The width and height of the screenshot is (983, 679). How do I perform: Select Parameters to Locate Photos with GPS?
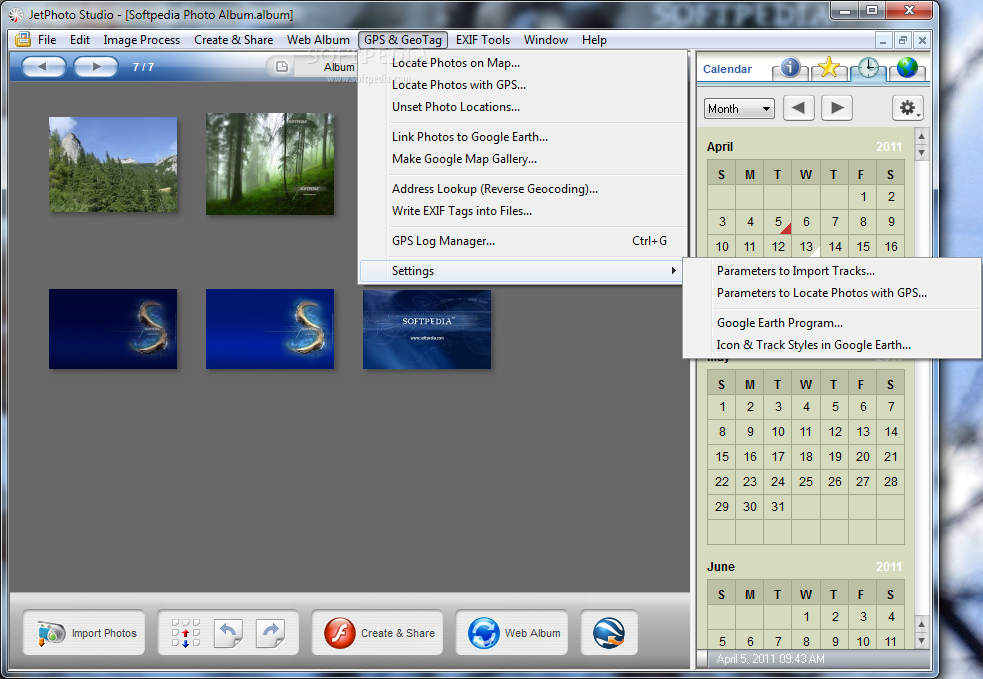pos(832,293)
